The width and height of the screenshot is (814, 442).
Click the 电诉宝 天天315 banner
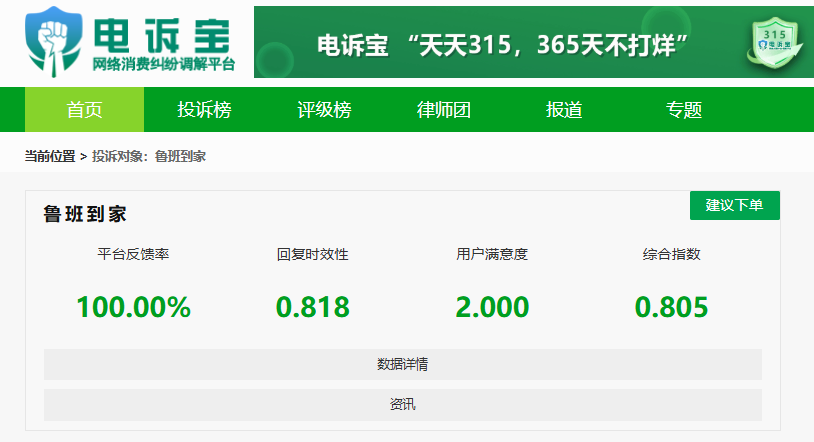[x=534, y=42]
